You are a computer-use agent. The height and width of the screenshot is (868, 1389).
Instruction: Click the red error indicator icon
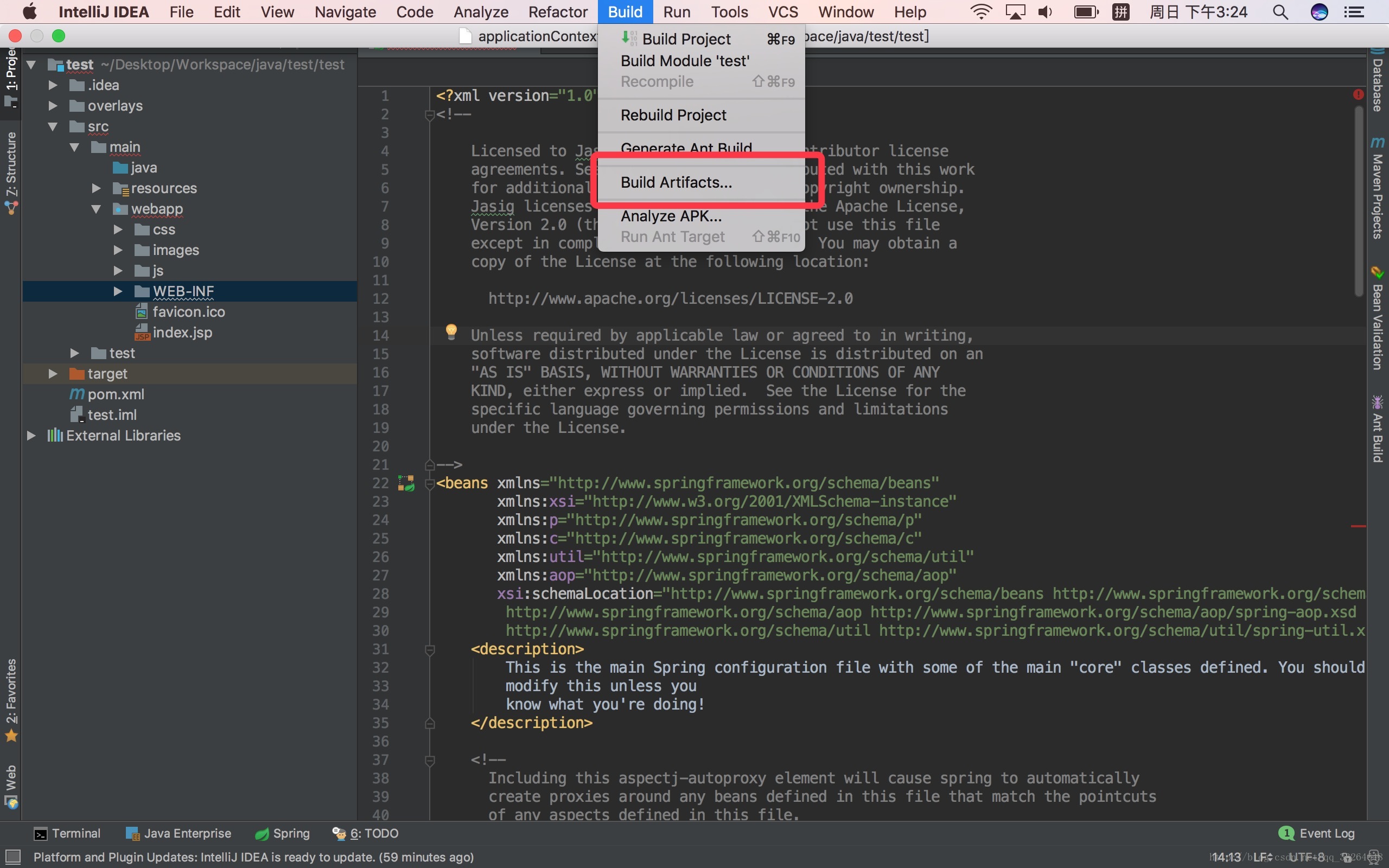(x=1358, y=94)
